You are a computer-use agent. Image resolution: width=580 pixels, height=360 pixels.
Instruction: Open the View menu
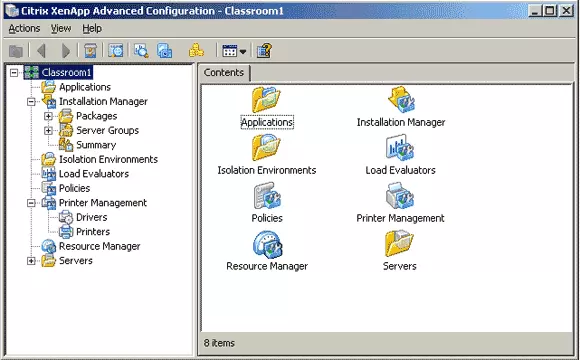coord(61,28)
